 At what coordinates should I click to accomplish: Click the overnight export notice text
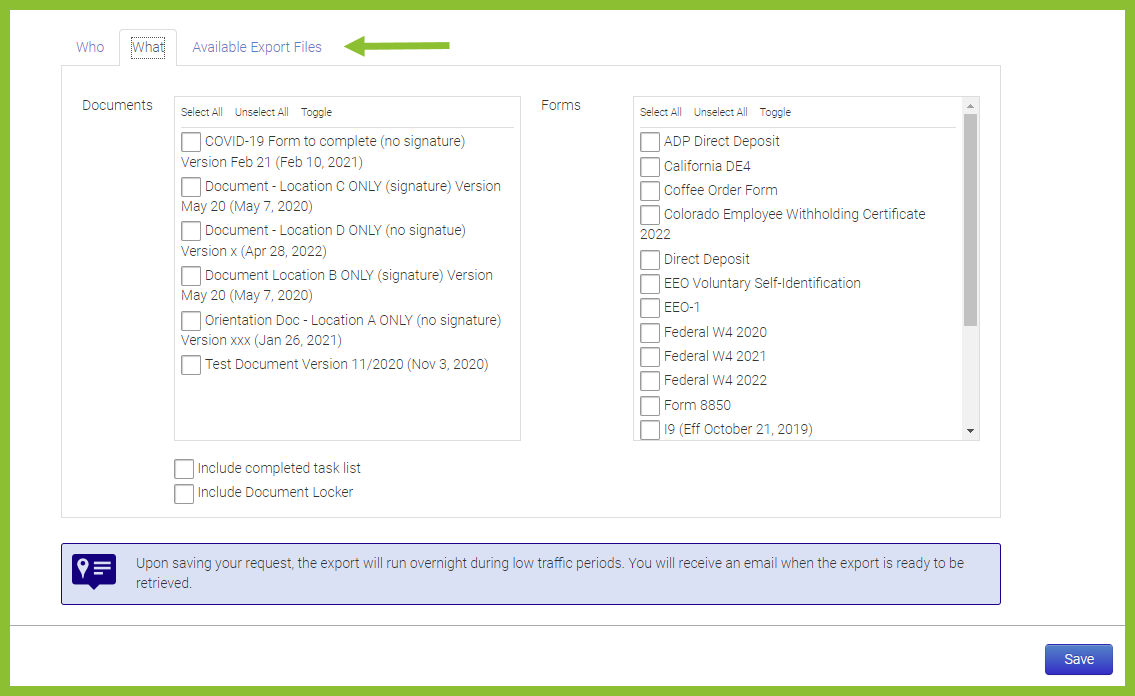550,573
